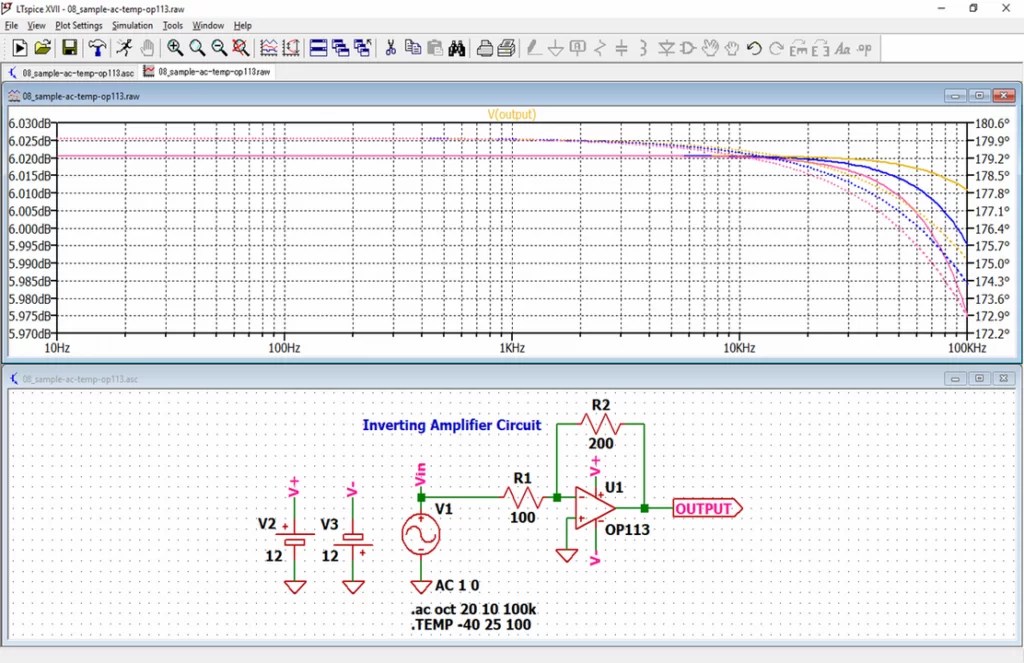Click the binoculars Find icon
This screenshot has width=1024, height=663.
pos(457,48)
